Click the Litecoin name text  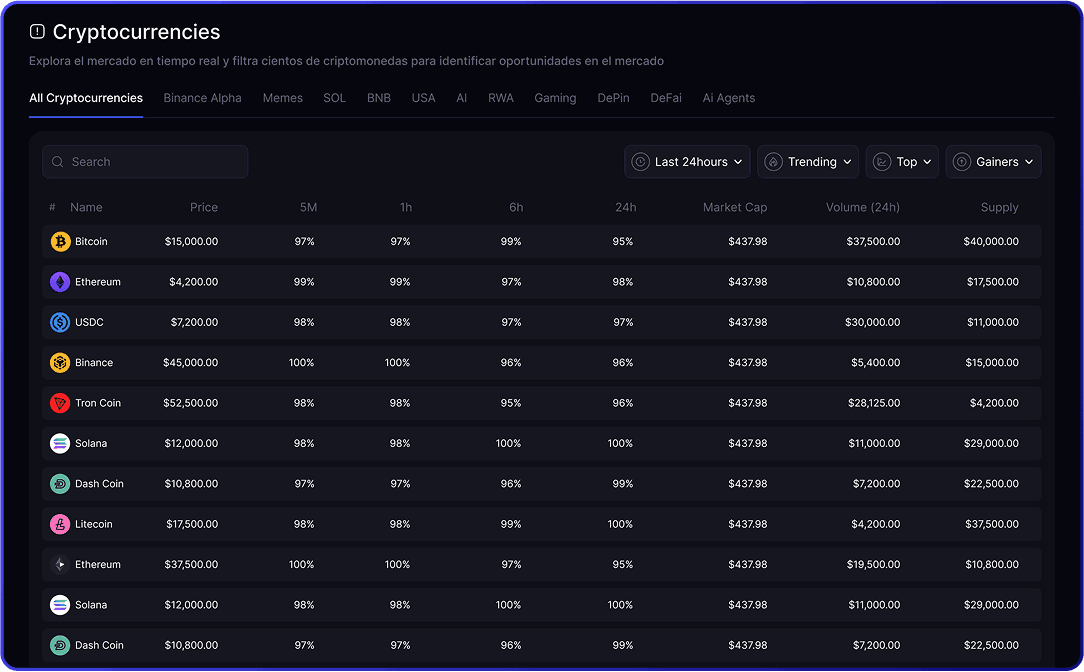tap(94, 524)
